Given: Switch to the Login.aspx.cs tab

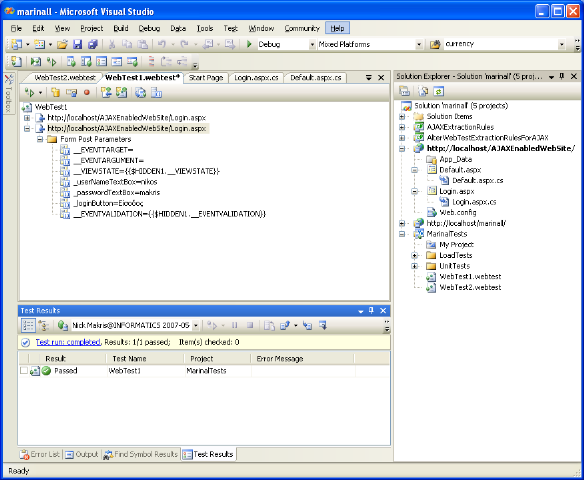Looking at the screenshot, I should coord(256,77).
